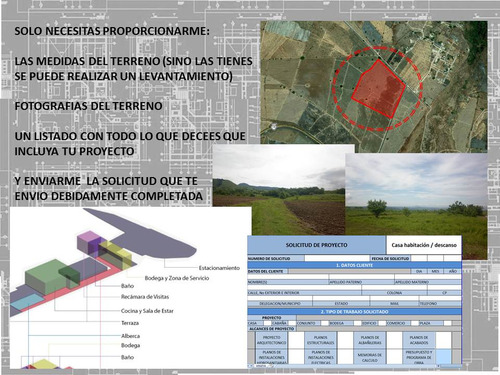Image resolution: width=500 pixels, height=375 pixels.
Task: Check the box next to 'COMERCIO'
Action: 414,323
